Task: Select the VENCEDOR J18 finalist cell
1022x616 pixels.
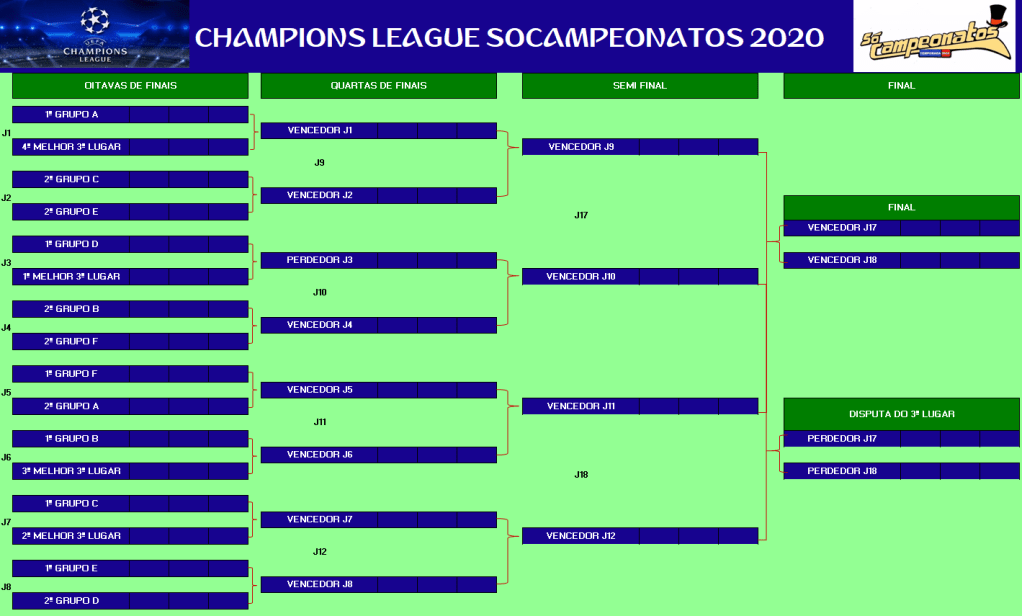Action: [842, 261]
